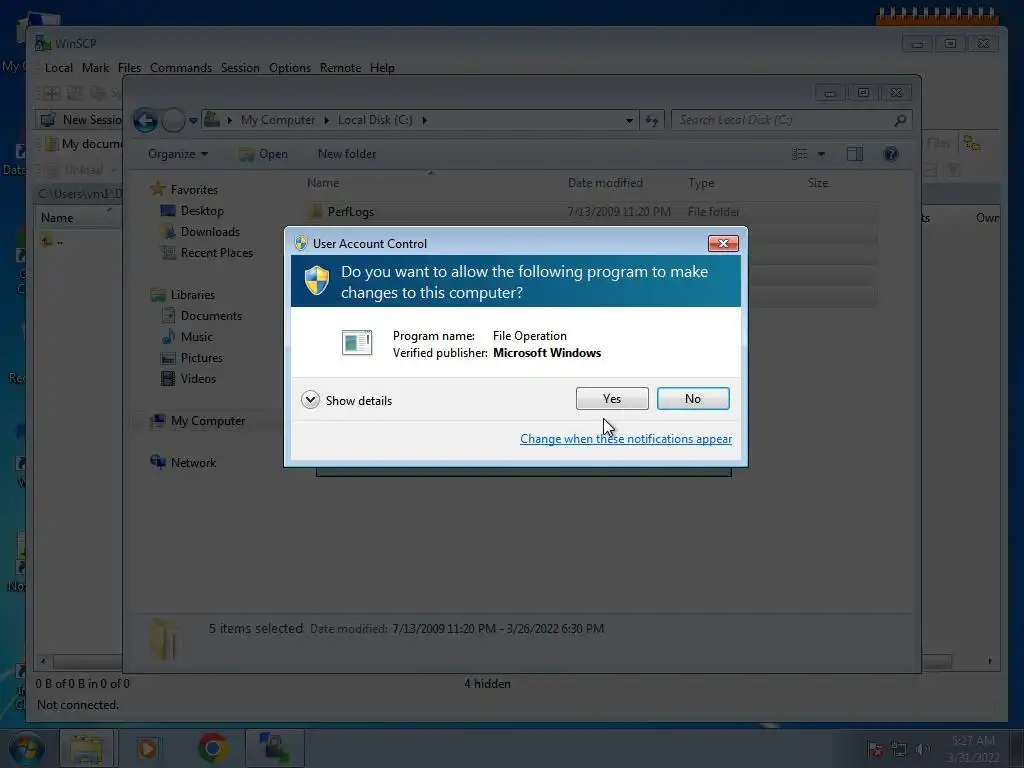Screen dimensions: 1024x768
Task: Click Open in the Explorer toolbar
Action: pos(264,154)
